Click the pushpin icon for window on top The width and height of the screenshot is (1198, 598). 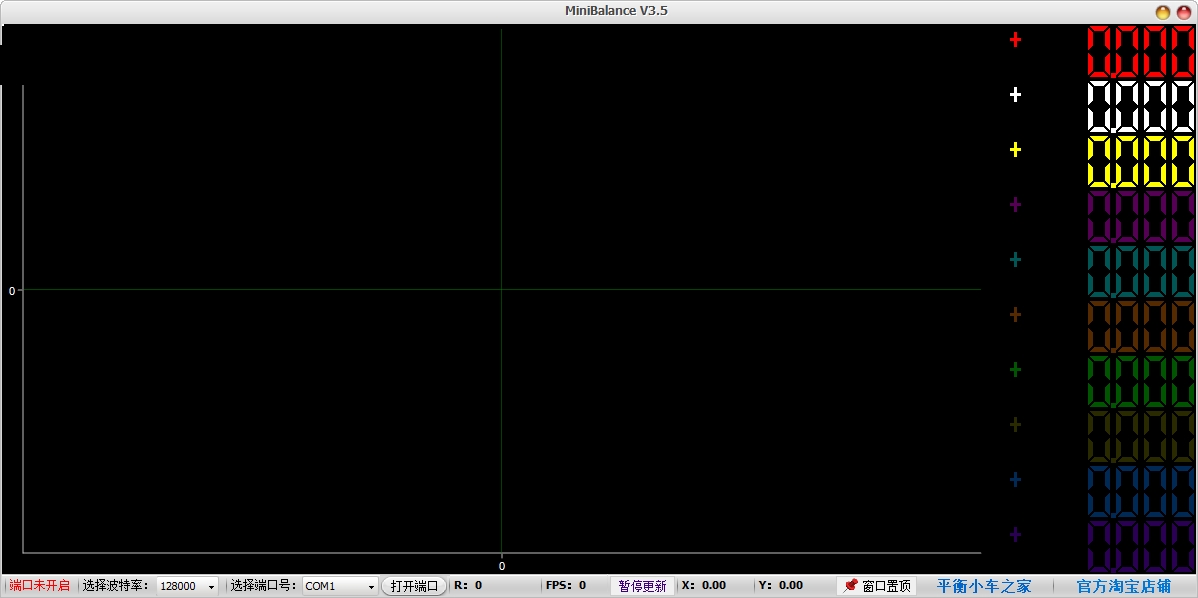click(850, 585)
